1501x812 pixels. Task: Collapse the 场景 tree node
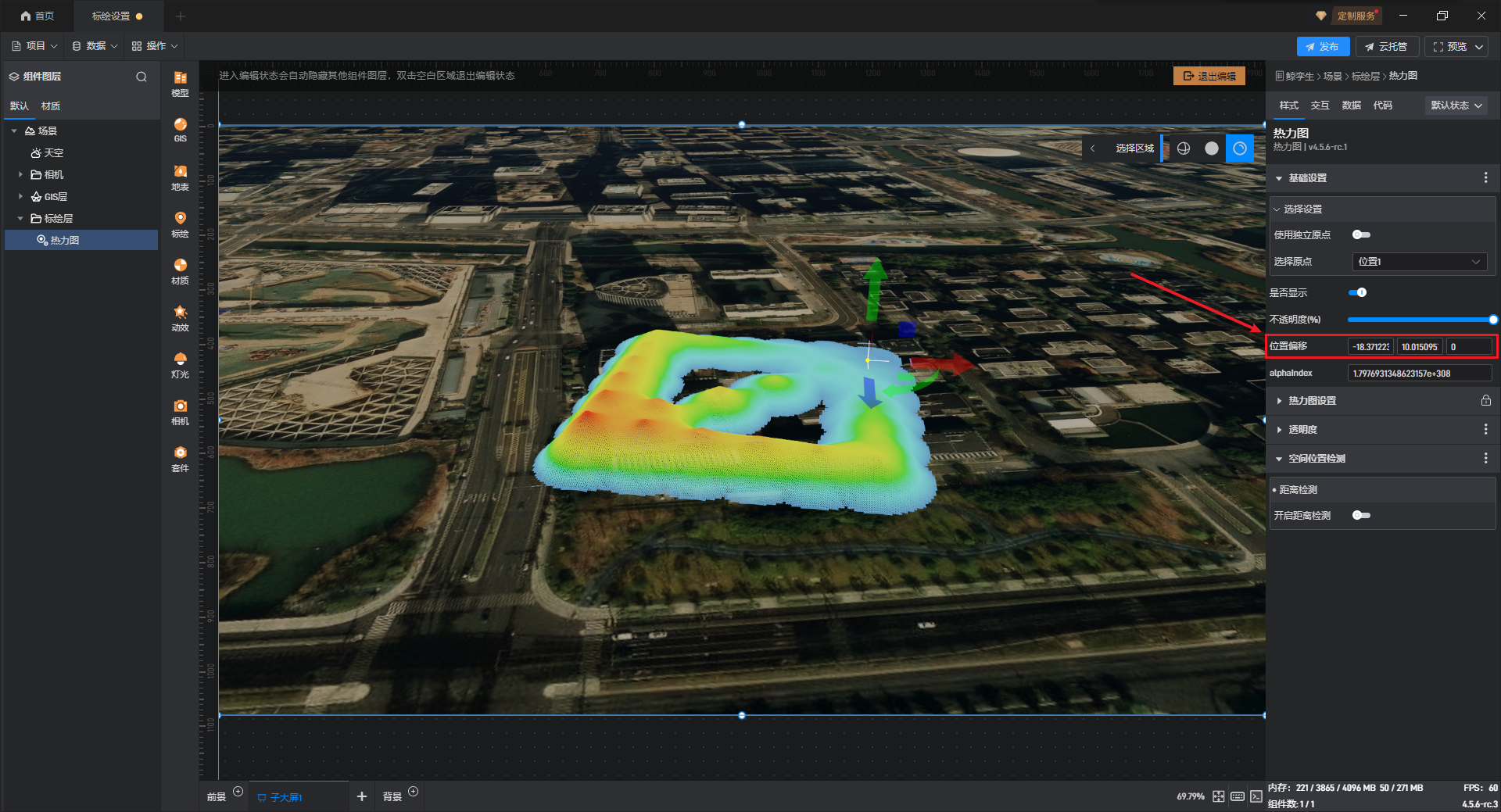click(x=14, y=131)
